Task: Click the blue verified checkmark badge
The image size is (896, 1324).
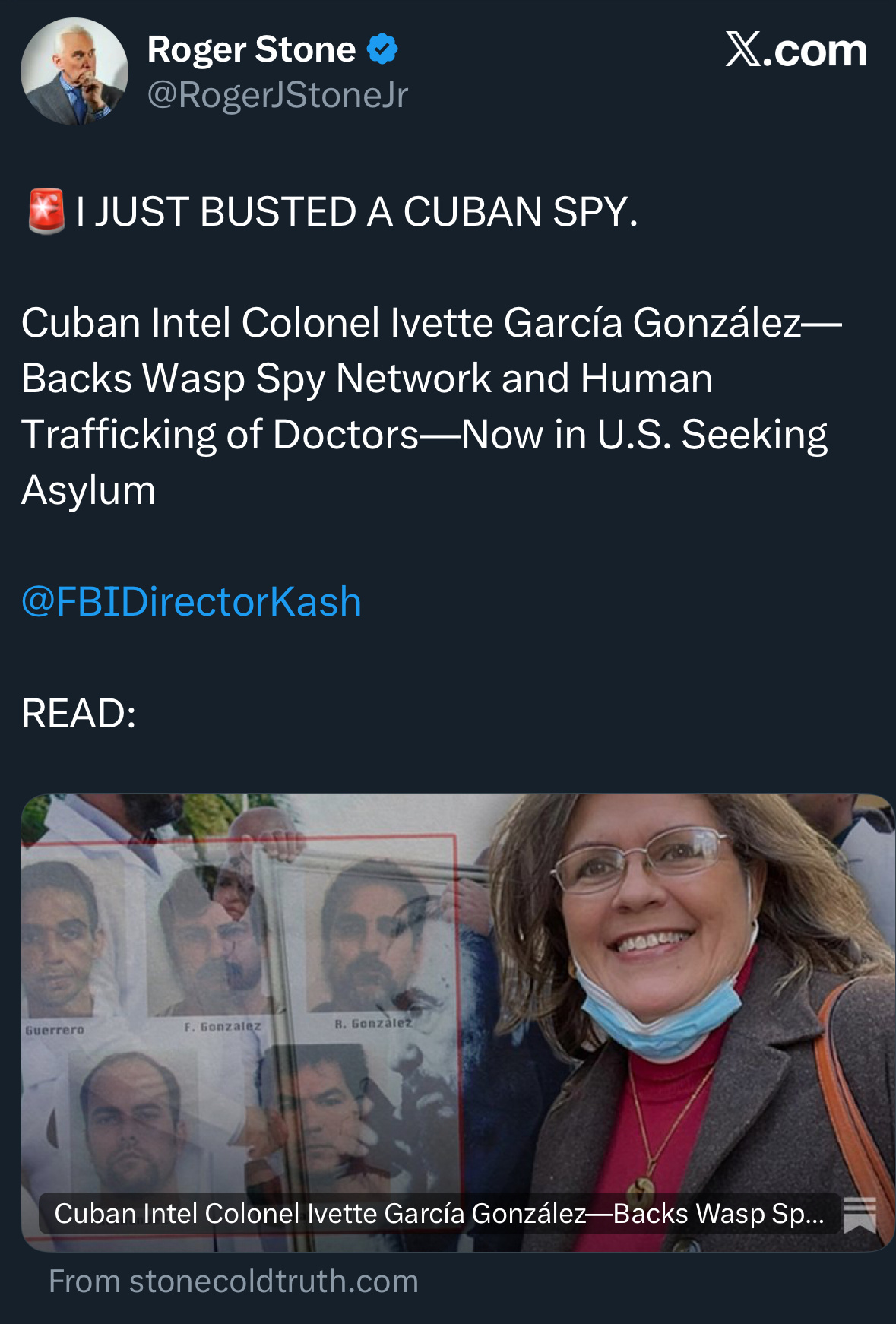Action: click(382, 49)
